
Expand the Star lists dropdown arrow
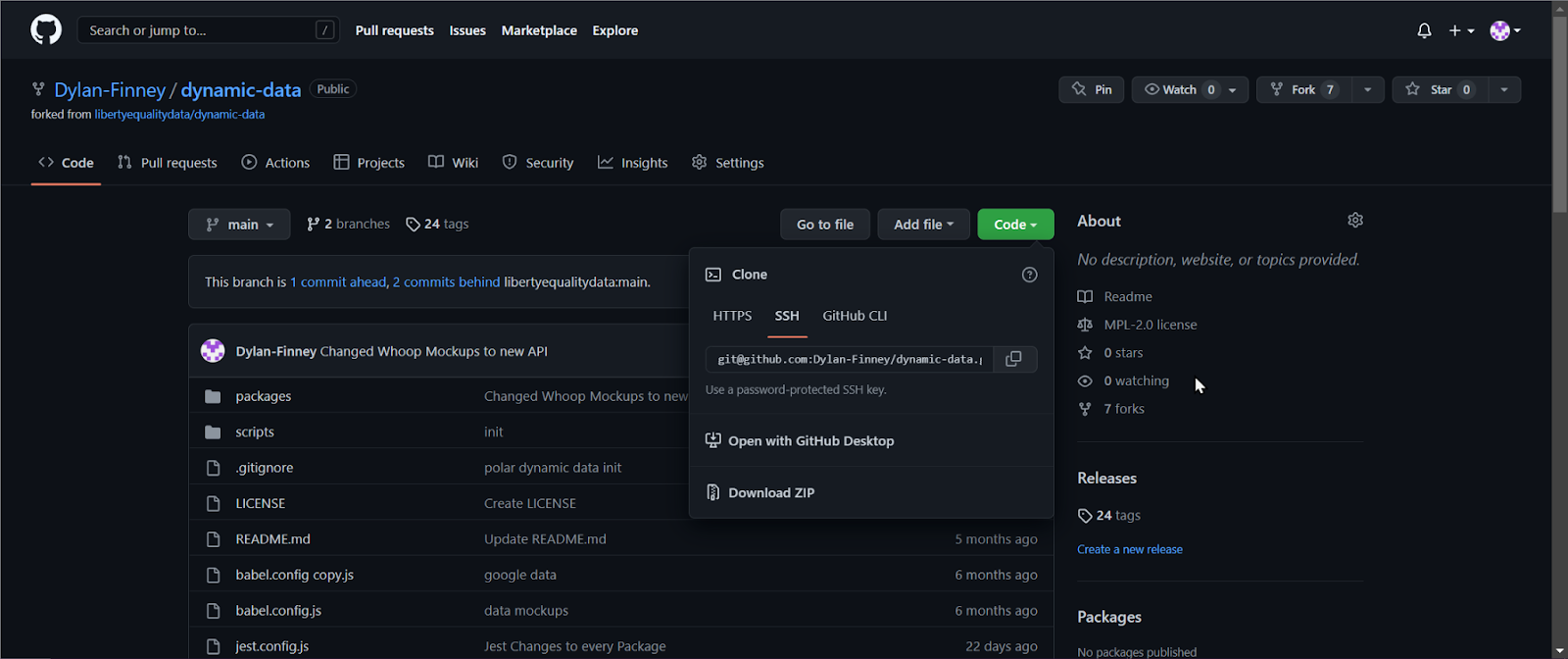pos(1503,89)
